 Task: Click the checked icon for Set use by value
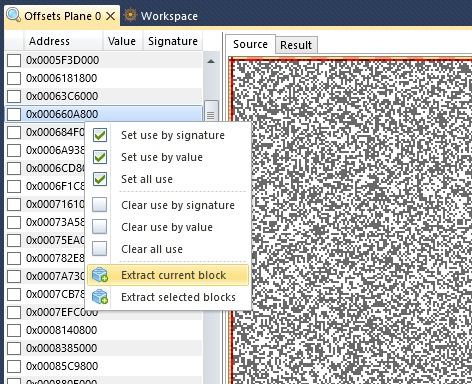[x=100, y=157]
